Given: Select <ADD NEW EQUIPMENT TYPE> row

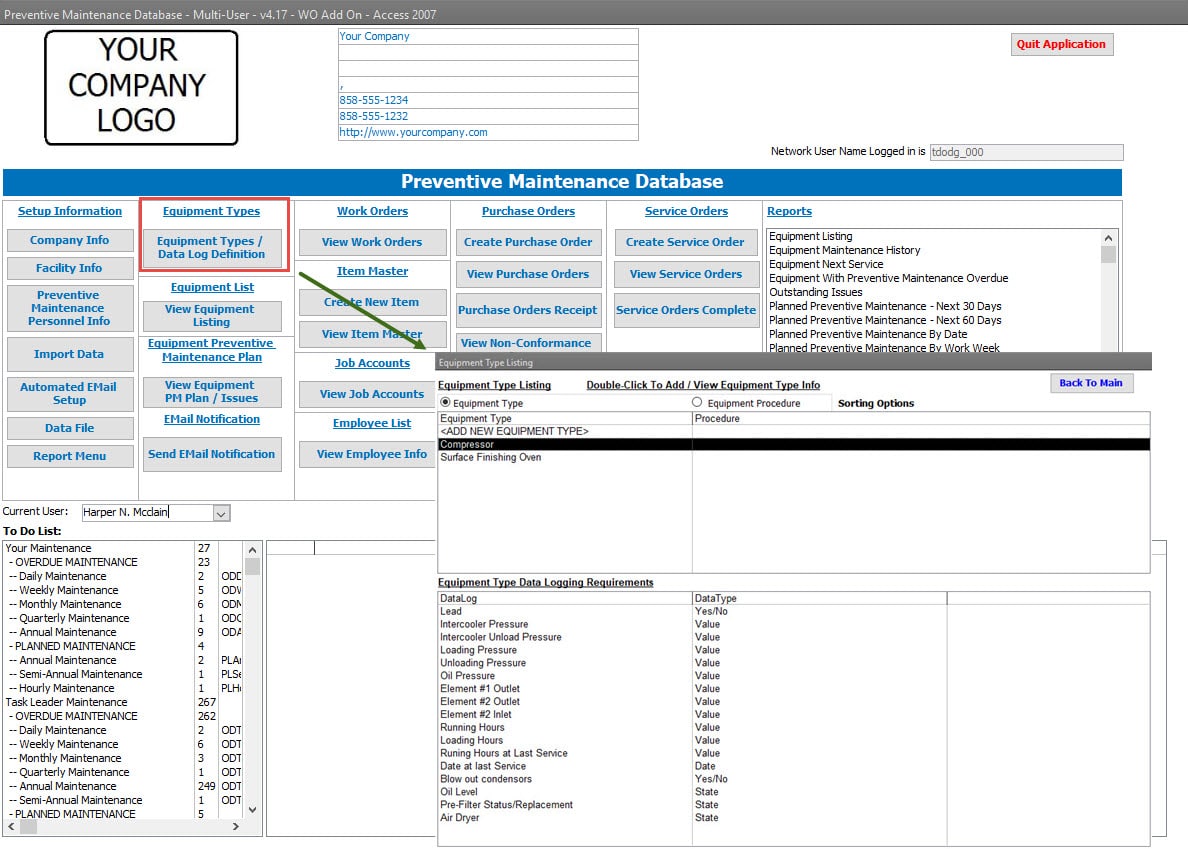Looking at the screenshot, I should [x=794, y=432].
